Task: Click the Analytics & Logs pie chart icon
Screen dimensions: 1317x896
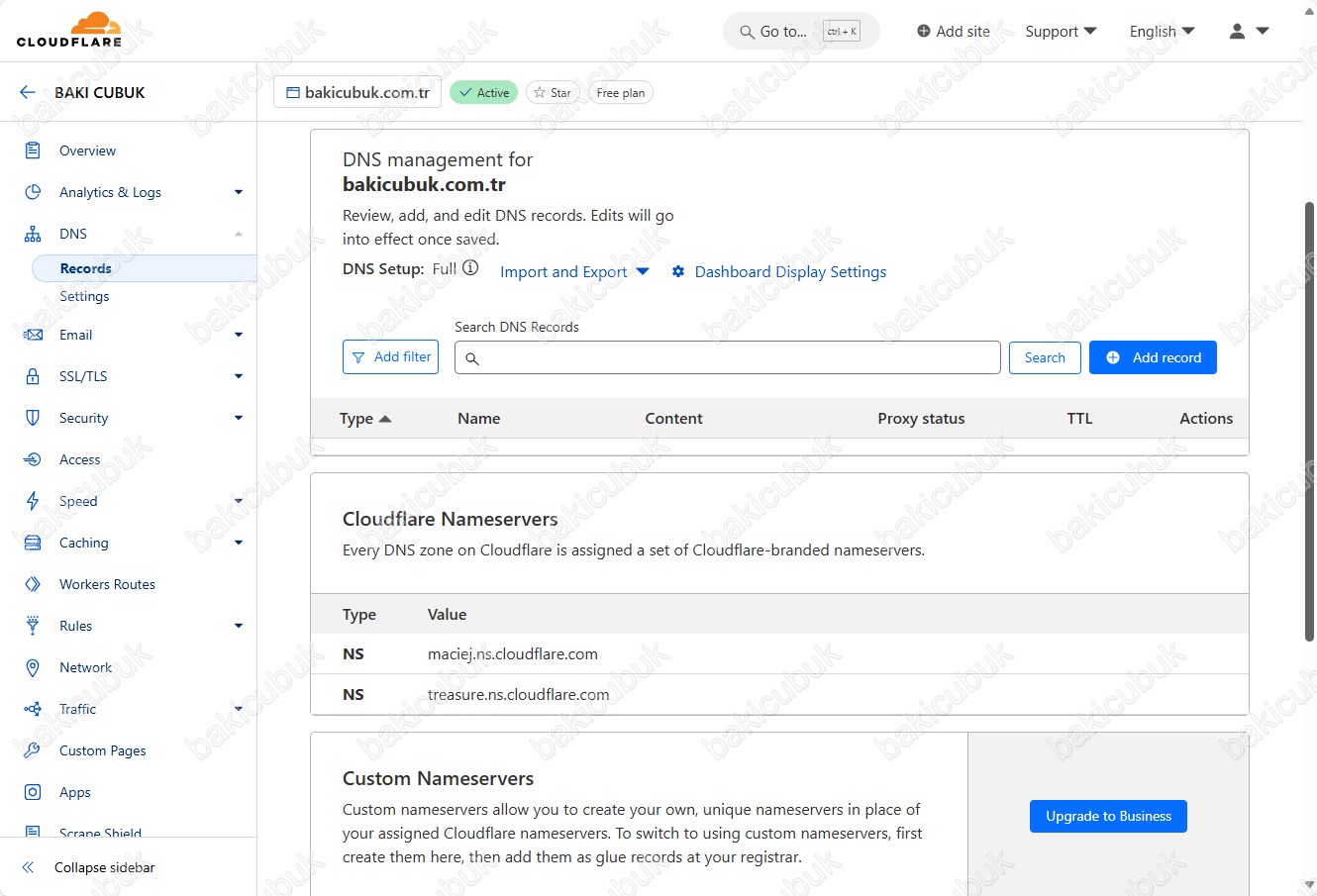Action: (x=33, y=192)
